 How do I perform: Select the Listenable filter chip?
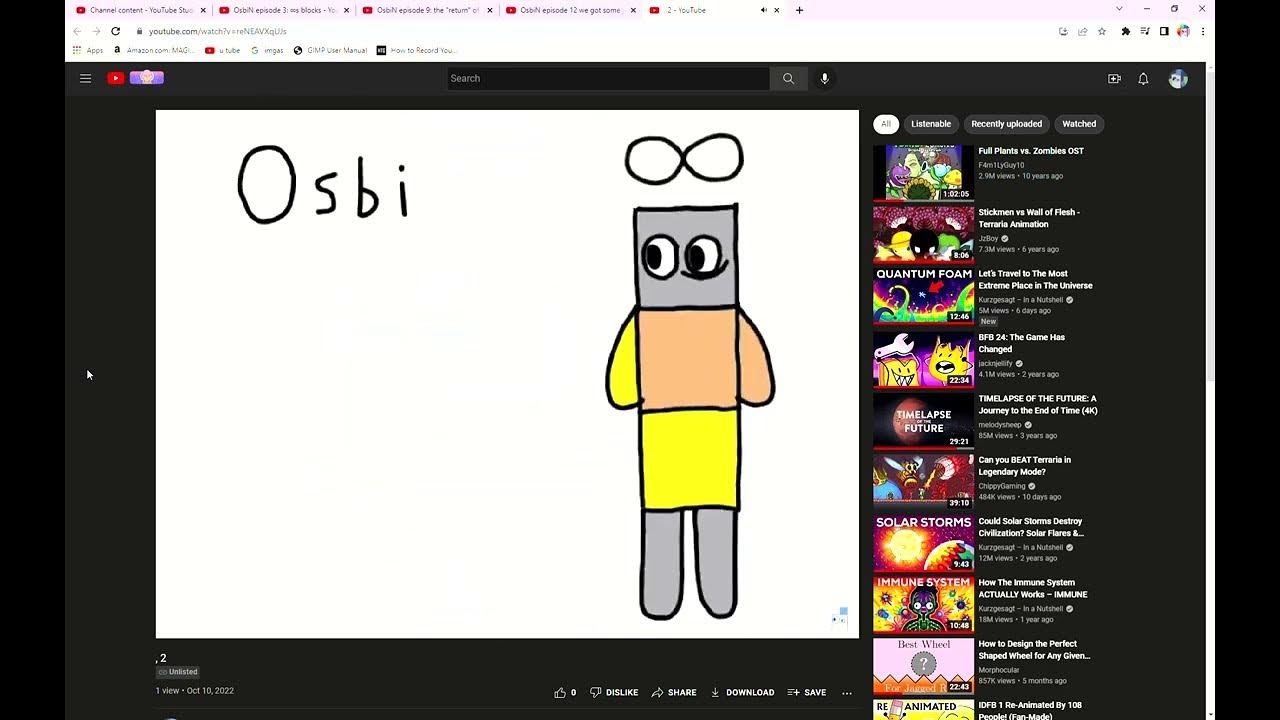click(931, 124)
